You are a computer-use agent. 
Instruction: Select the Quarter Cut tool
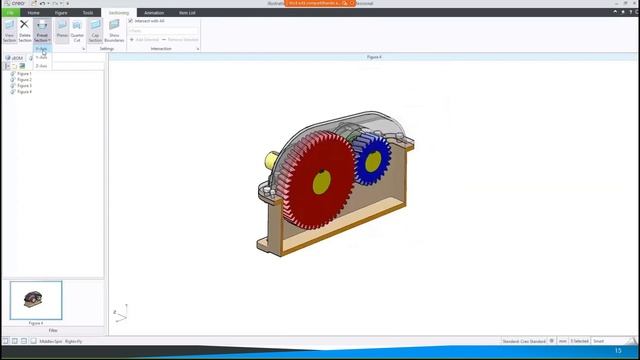(x=77, y=31)
